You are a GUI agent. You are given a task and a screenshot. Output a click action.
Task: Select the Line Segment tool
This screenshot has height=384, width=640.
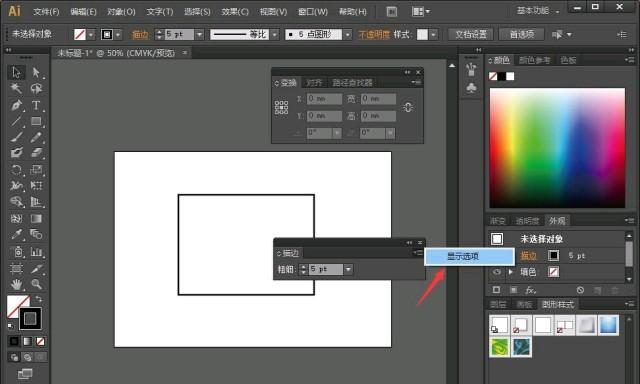[x=16, y=121]
